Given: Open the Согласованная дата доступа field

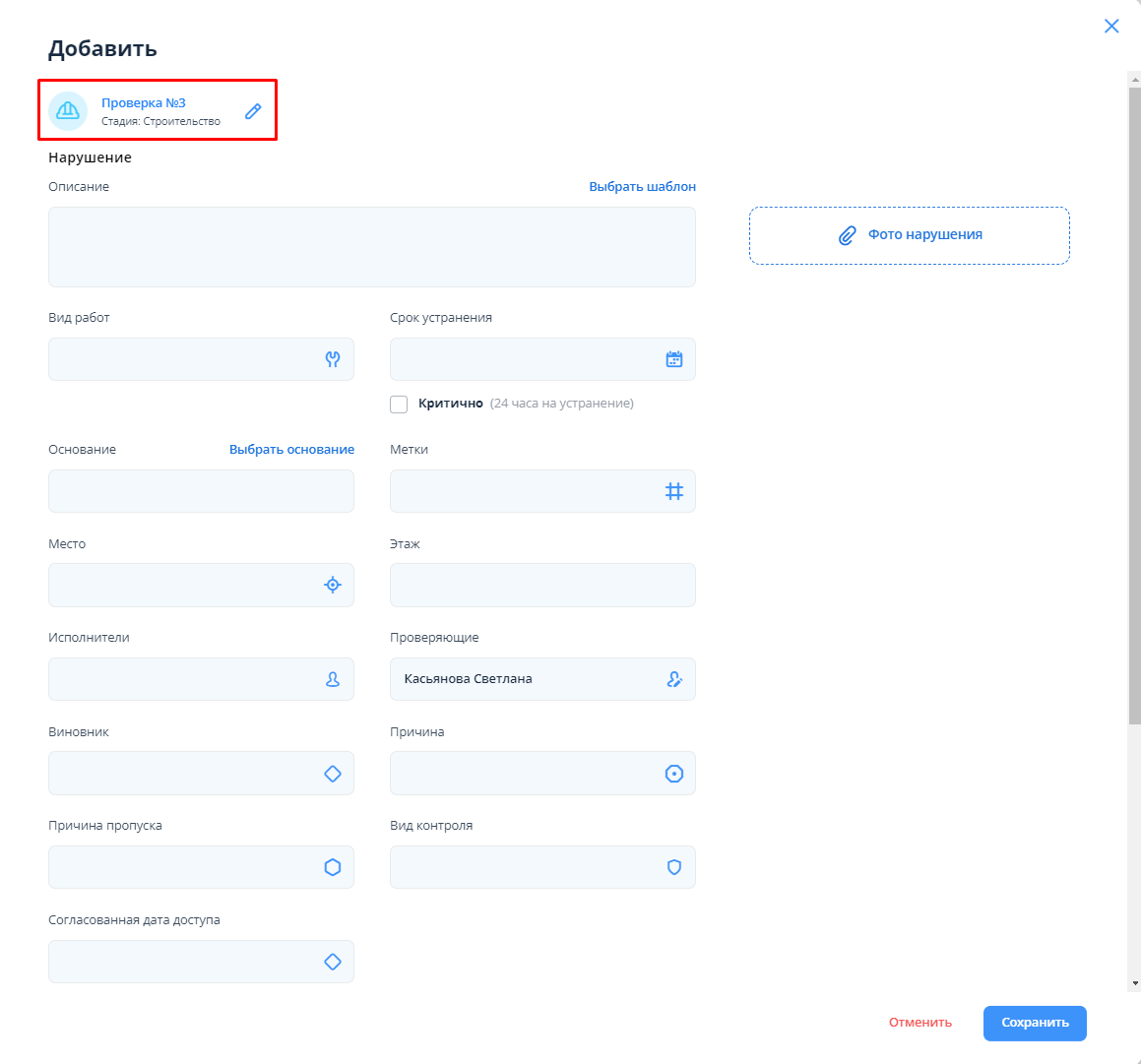Looking at the screenshot, I should pyautogui.click(x=187, y=962).
